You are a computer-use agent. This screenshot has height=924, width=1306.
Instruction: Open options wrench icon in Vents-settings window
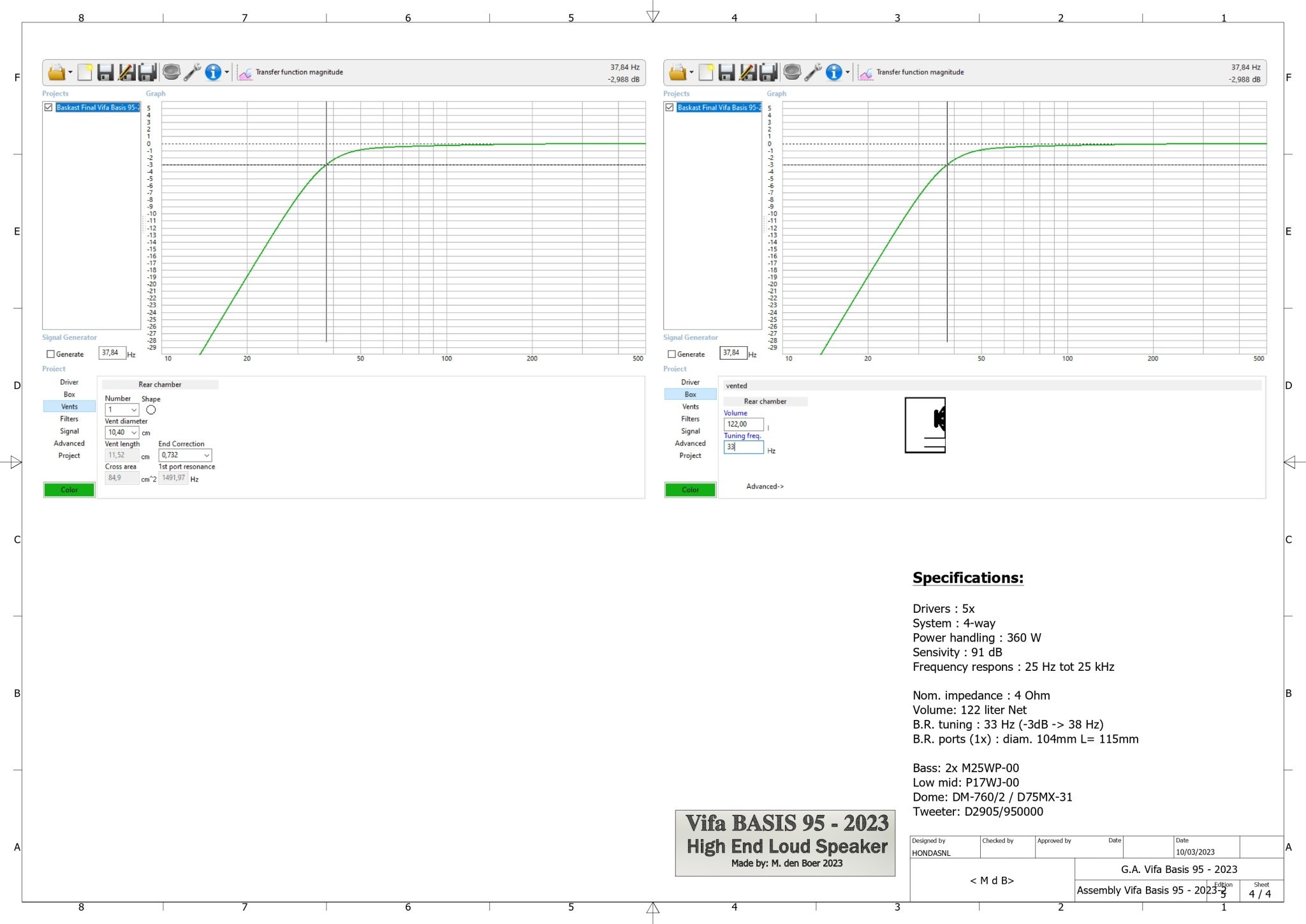192,72
